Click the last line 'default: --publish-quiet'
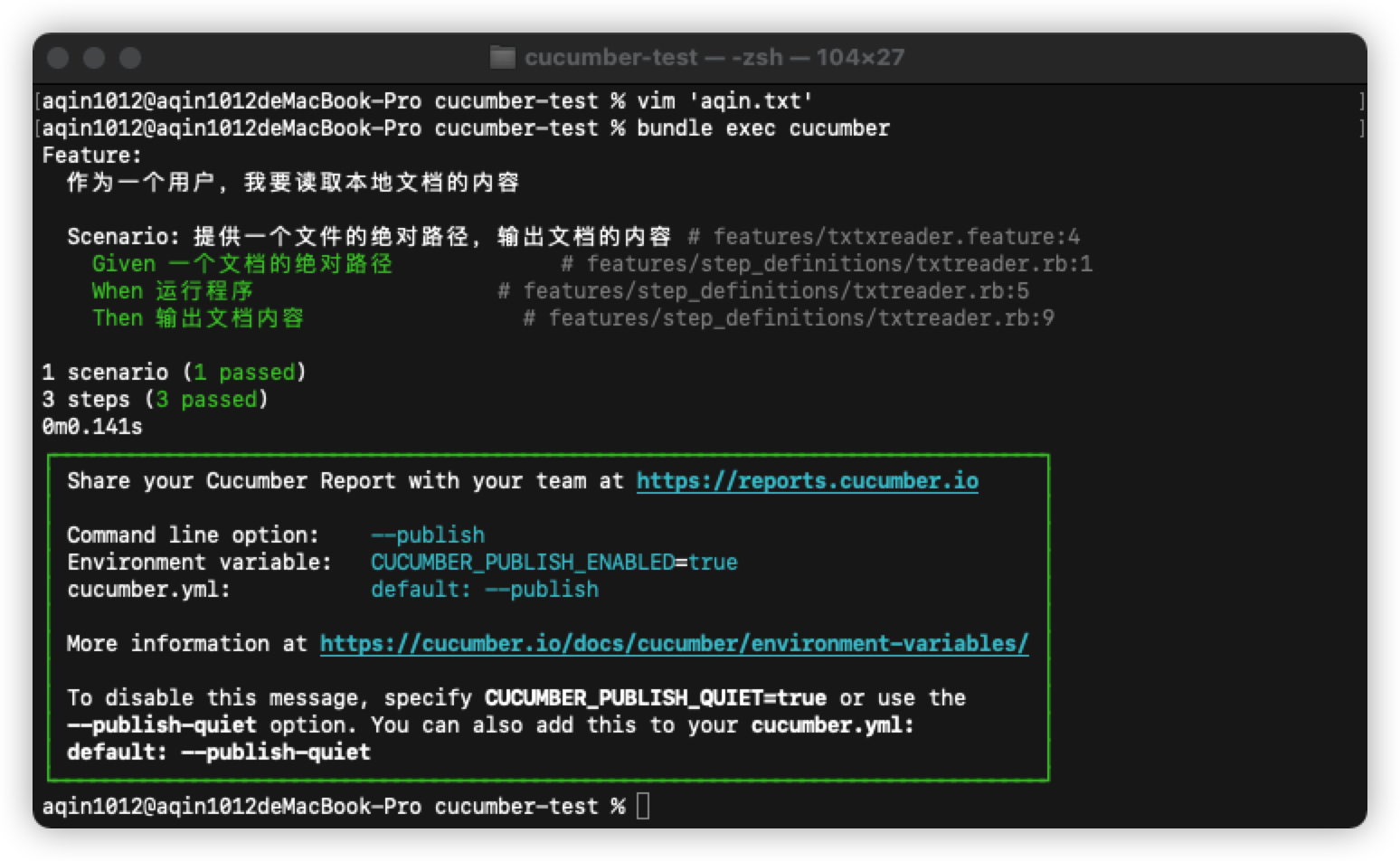This screenshot has width=1400, height=861. (x=219, y=752)
